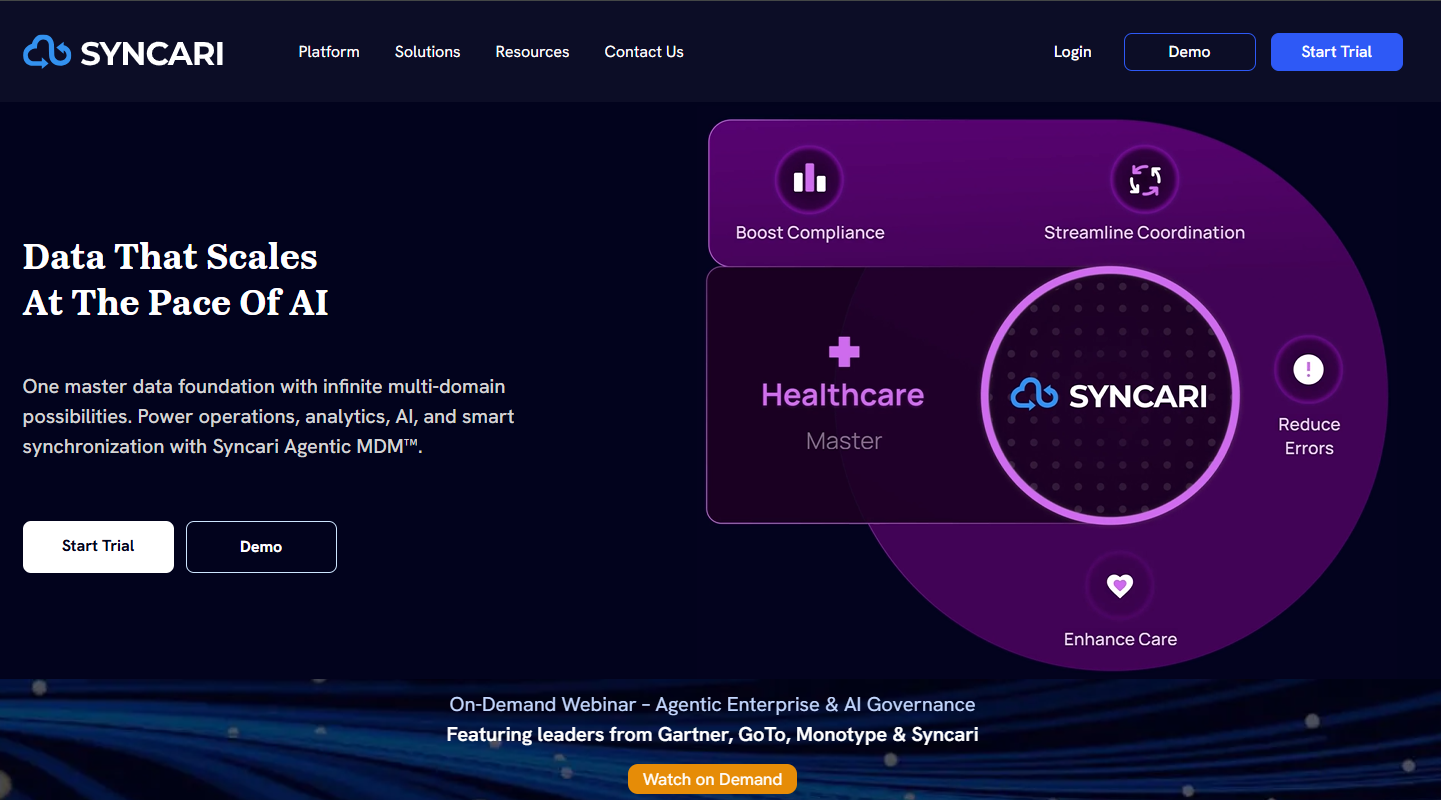Open the Resources menu
This screenshot has height=800, width=1441.
tap(532, 52)
